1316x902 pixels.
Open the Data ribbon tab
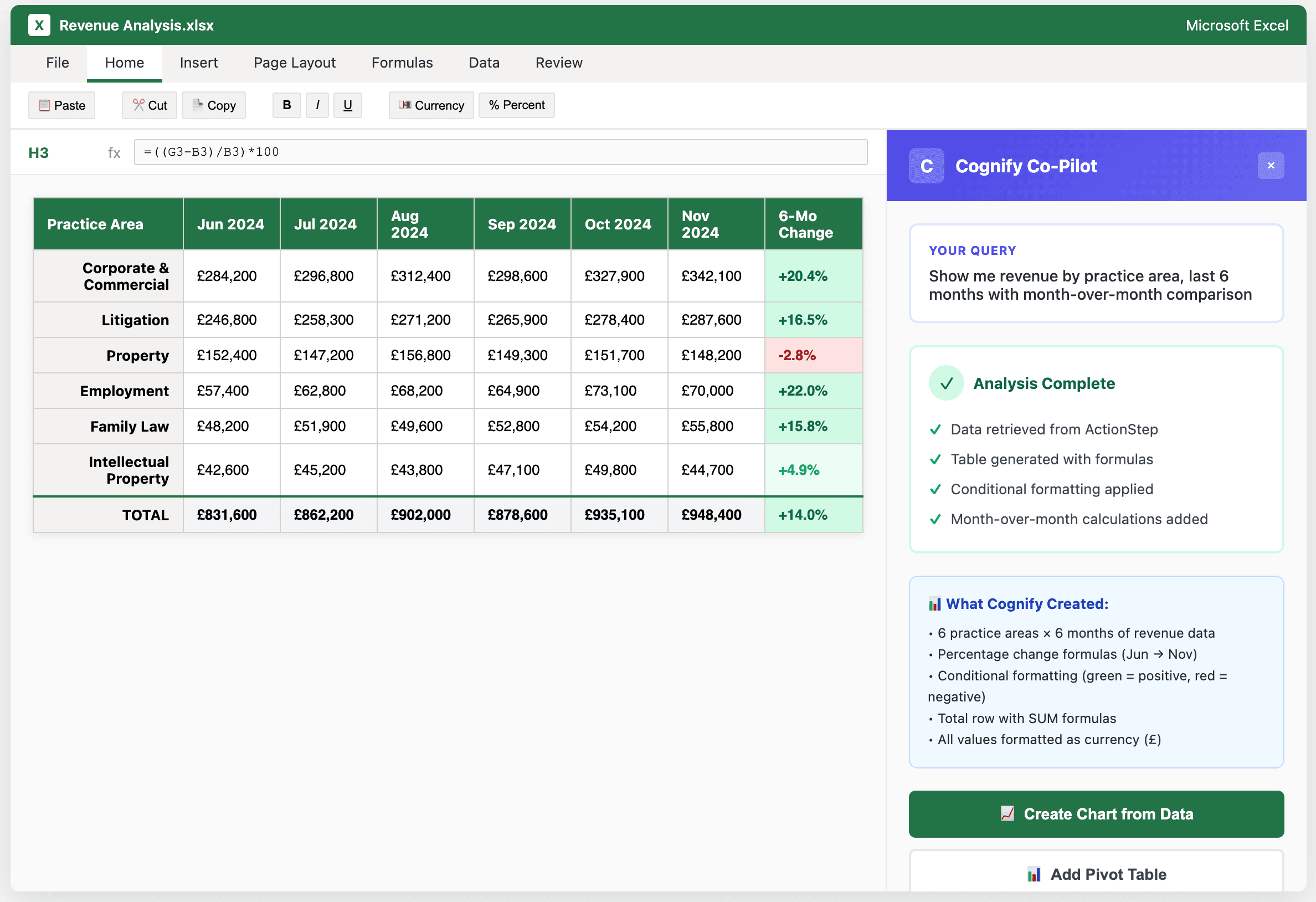484,62
